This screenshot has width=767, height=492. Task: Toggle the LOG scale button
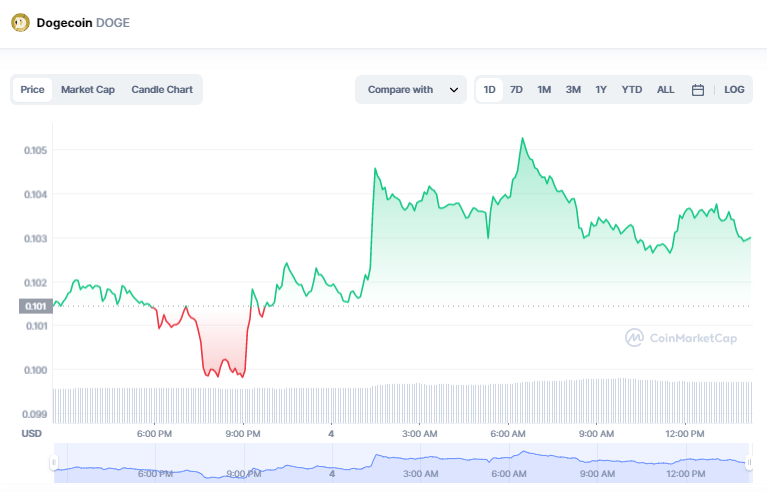[x=734, y=89]
